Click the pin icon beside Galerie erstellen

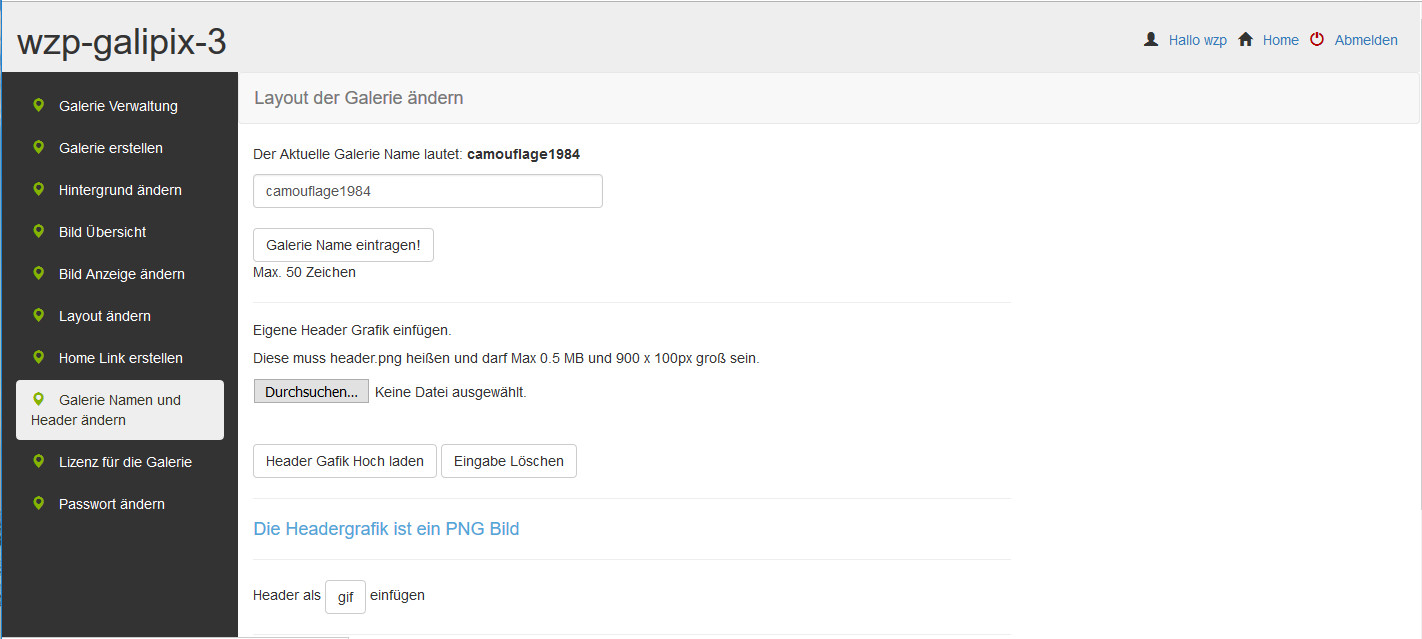[x=39, y=147]
